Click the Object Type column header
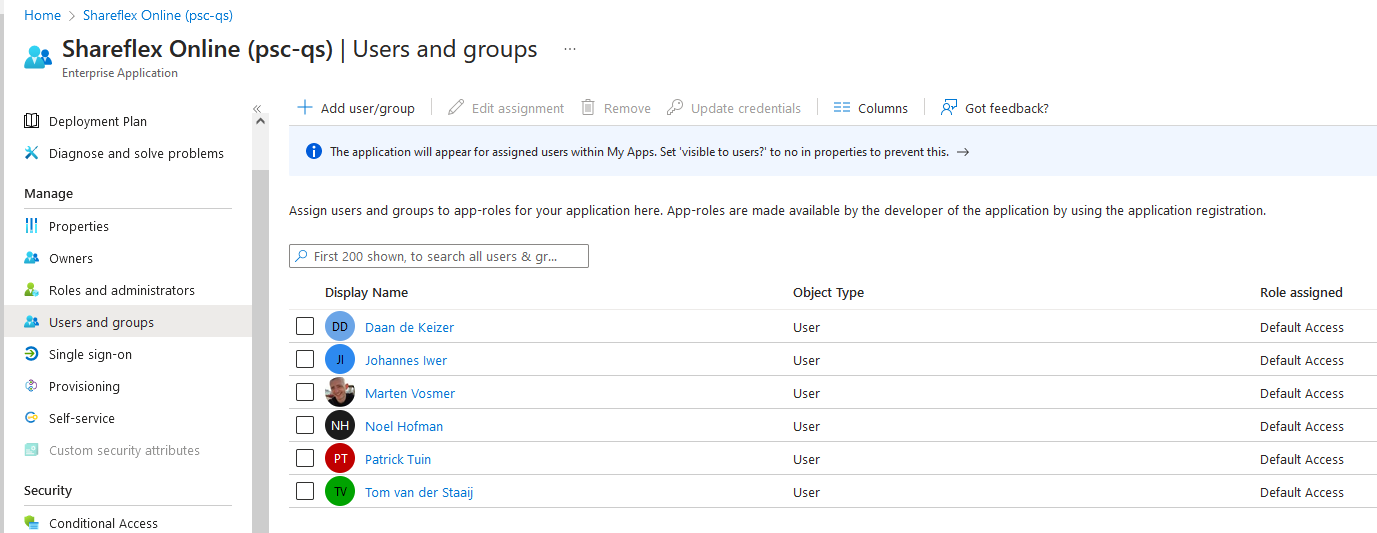 [x=828, y=293]
